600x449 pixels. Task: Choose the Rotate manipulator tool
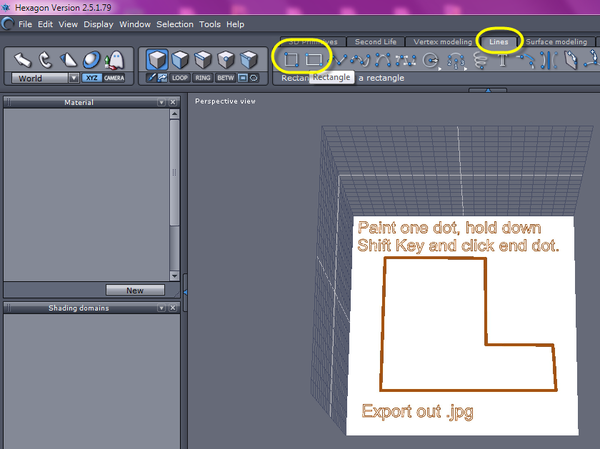45,60
